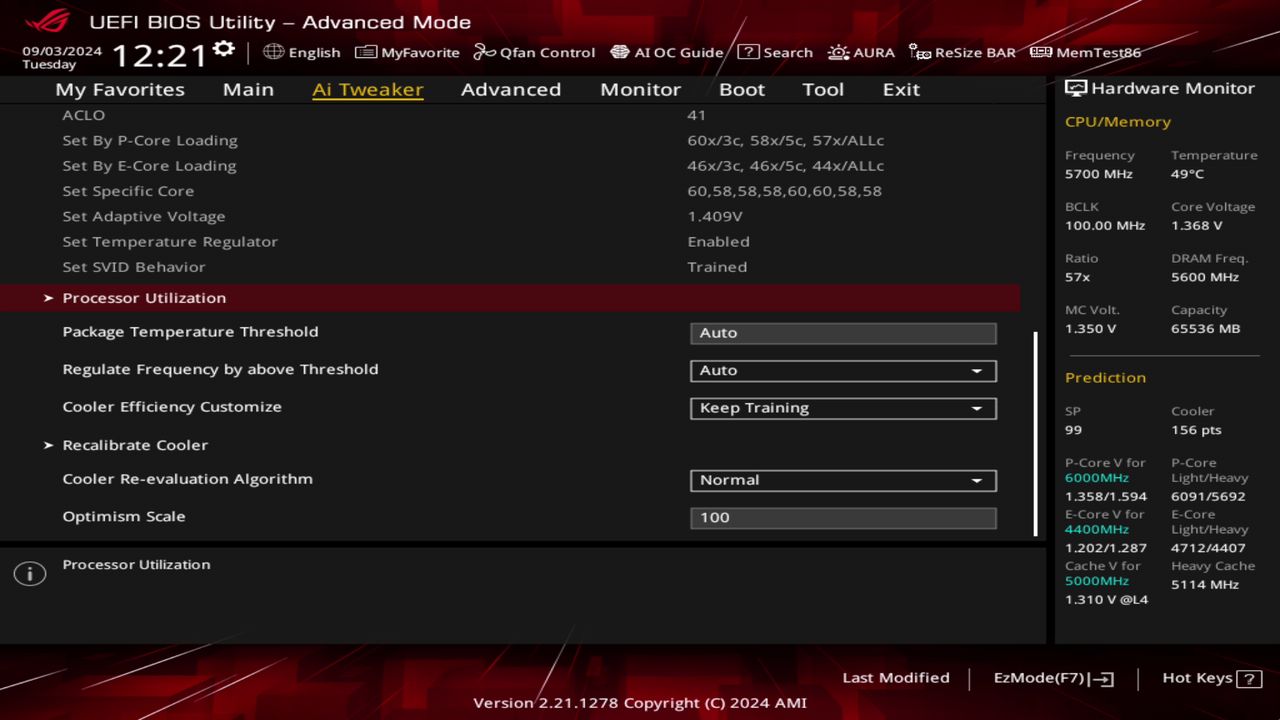Launch the MemTest86 icon
Image resolution: width=1280 pixels, height=720 pixels.
pyautogui.click(x=1041, y=52)
